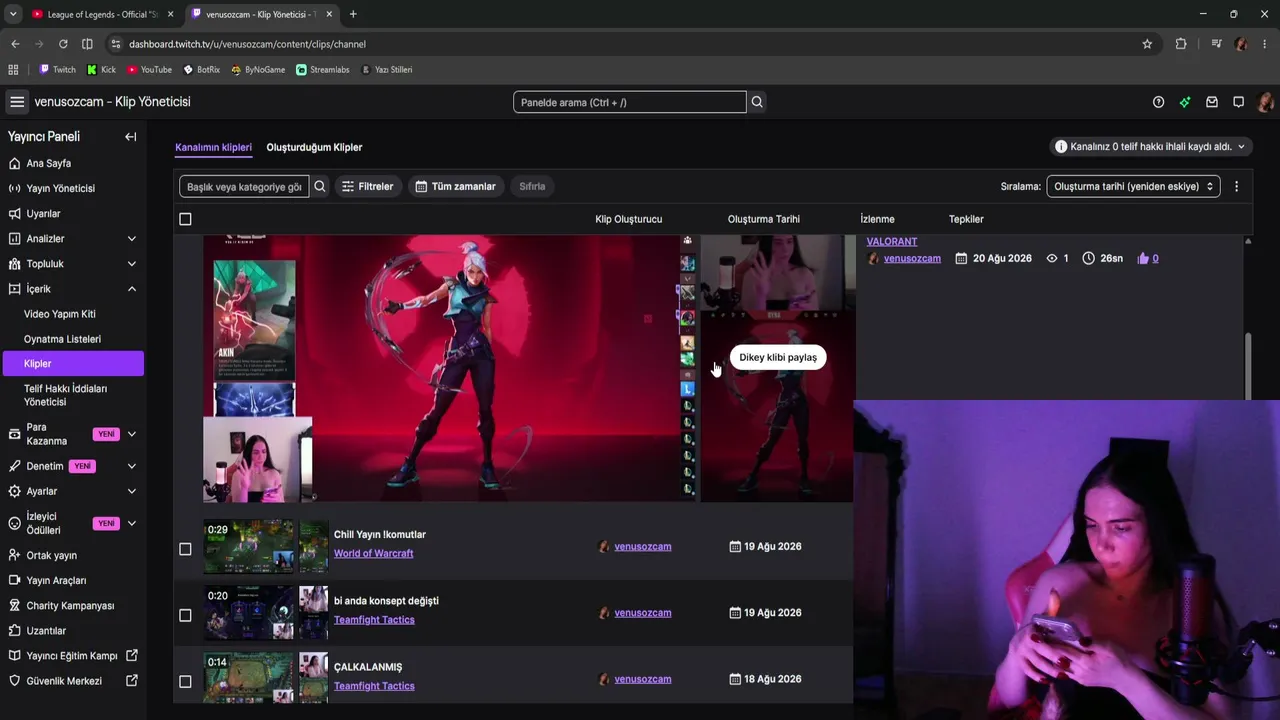
Task: Tick the select-all clips checkbox in header
Action: click(185, 219)
